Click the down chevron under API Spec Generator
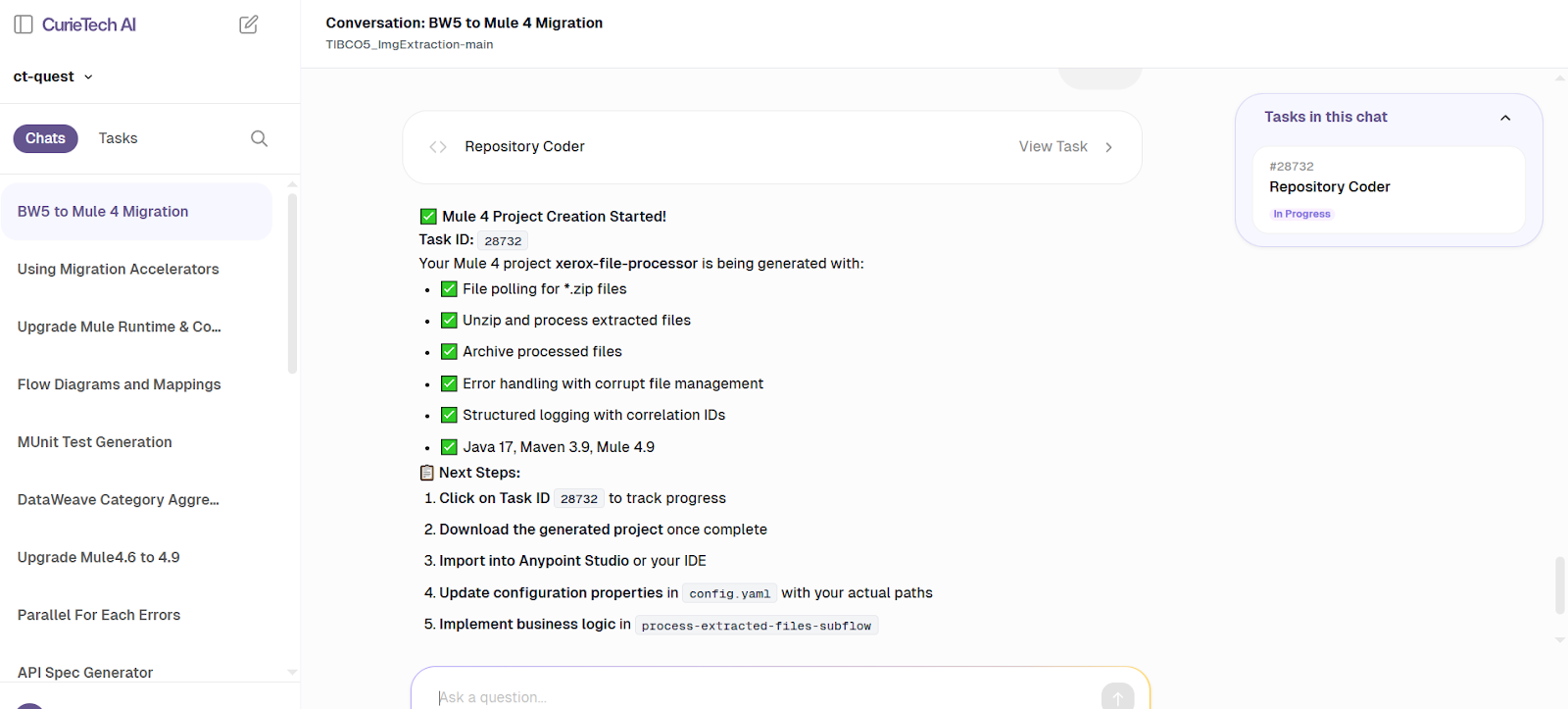Screen dimensions: 1568x709 pyautogui.click(x=291, y=672)
